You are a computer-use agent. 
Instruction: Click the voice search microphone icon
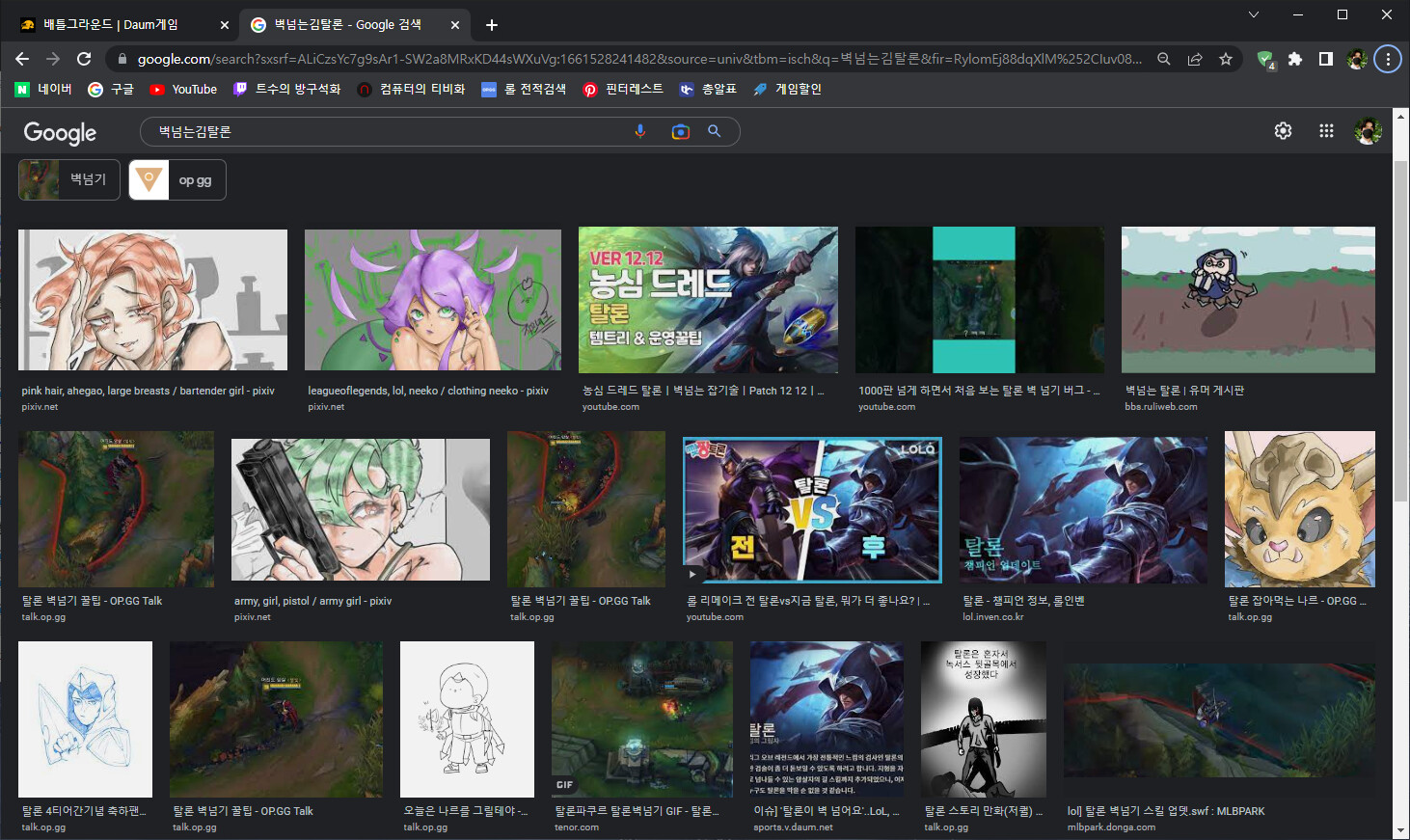tap(639, 131)
